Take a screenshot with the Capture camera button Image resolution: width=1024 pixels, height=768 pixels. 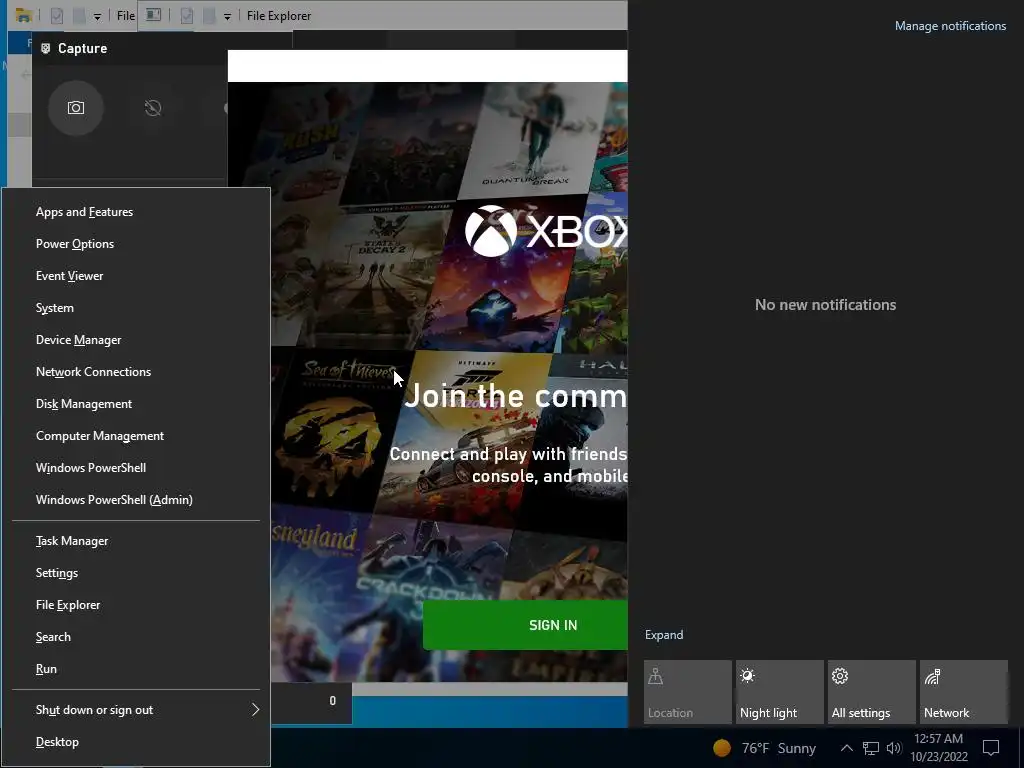pos(76,108)
